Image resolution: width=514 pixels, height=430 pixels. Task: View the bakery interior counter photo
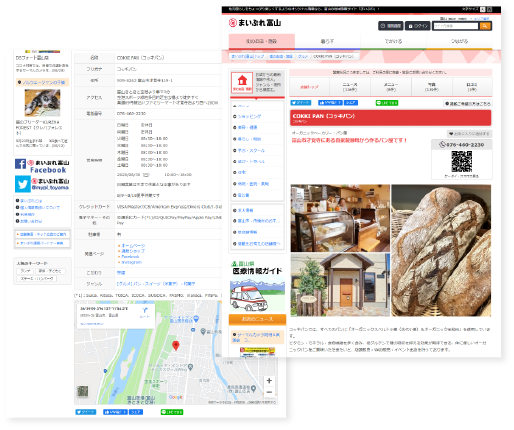[x=340, y=218]
